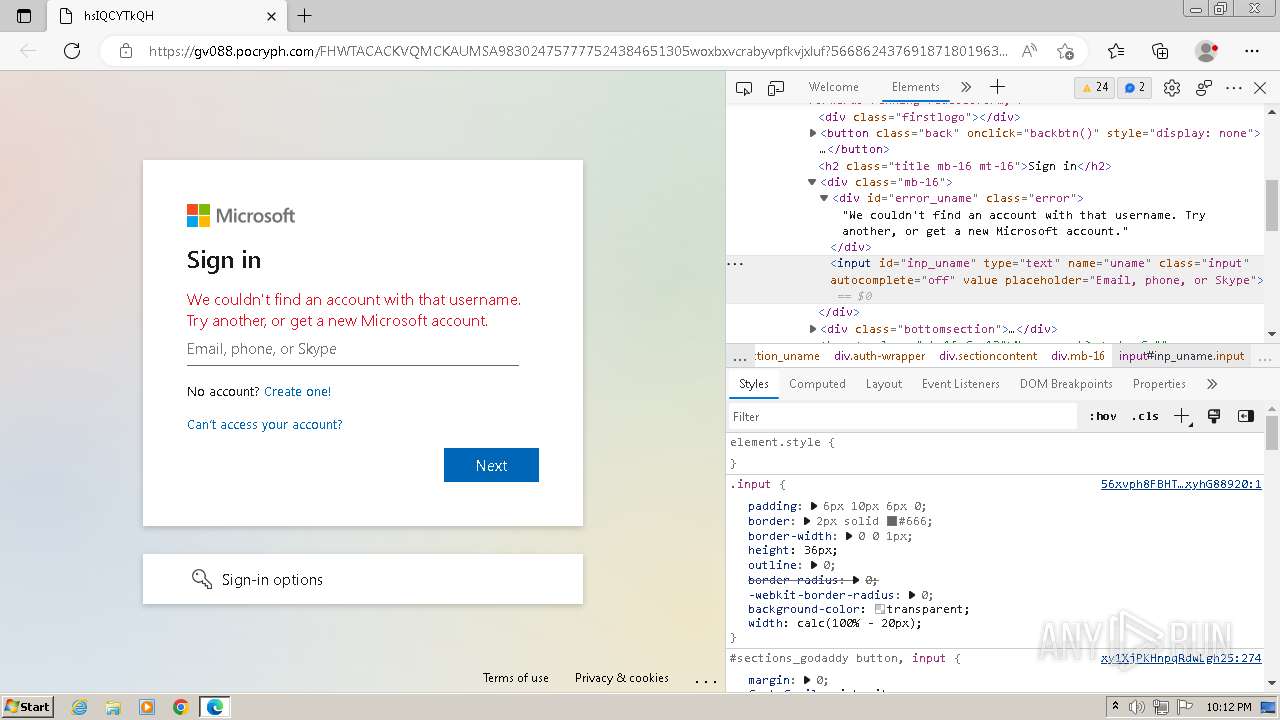Screen dimensions: 1280x720
Task: Open the #666 border color swatch
Action: tap(891, 521)
